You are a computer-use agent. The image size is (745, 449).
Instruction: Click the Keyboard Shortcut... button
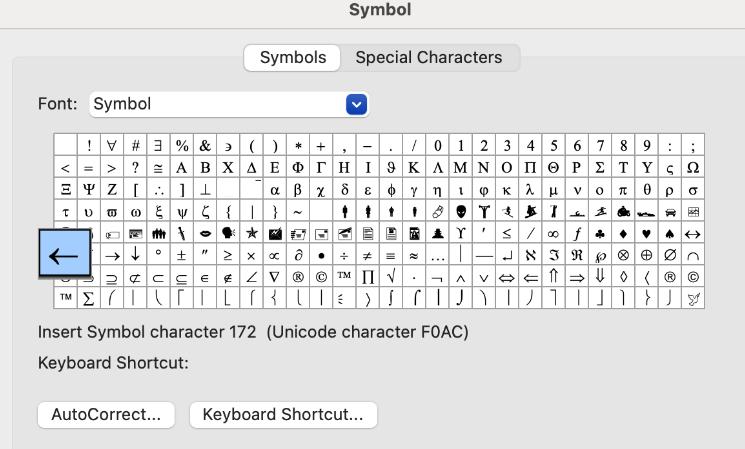283,415
